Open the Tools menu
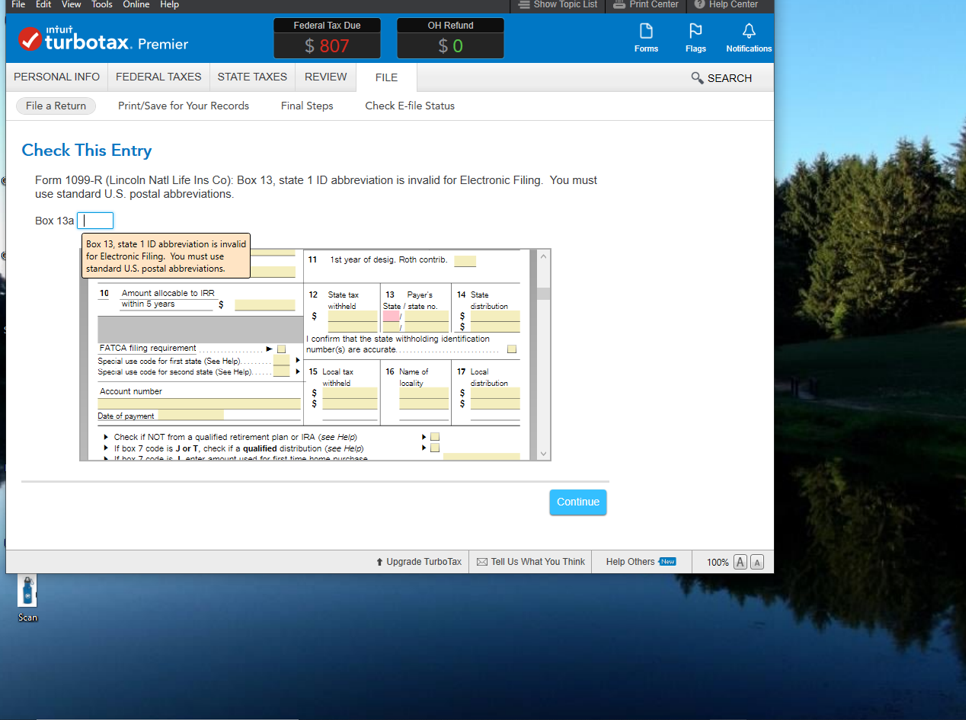 [x=101, y=5]
